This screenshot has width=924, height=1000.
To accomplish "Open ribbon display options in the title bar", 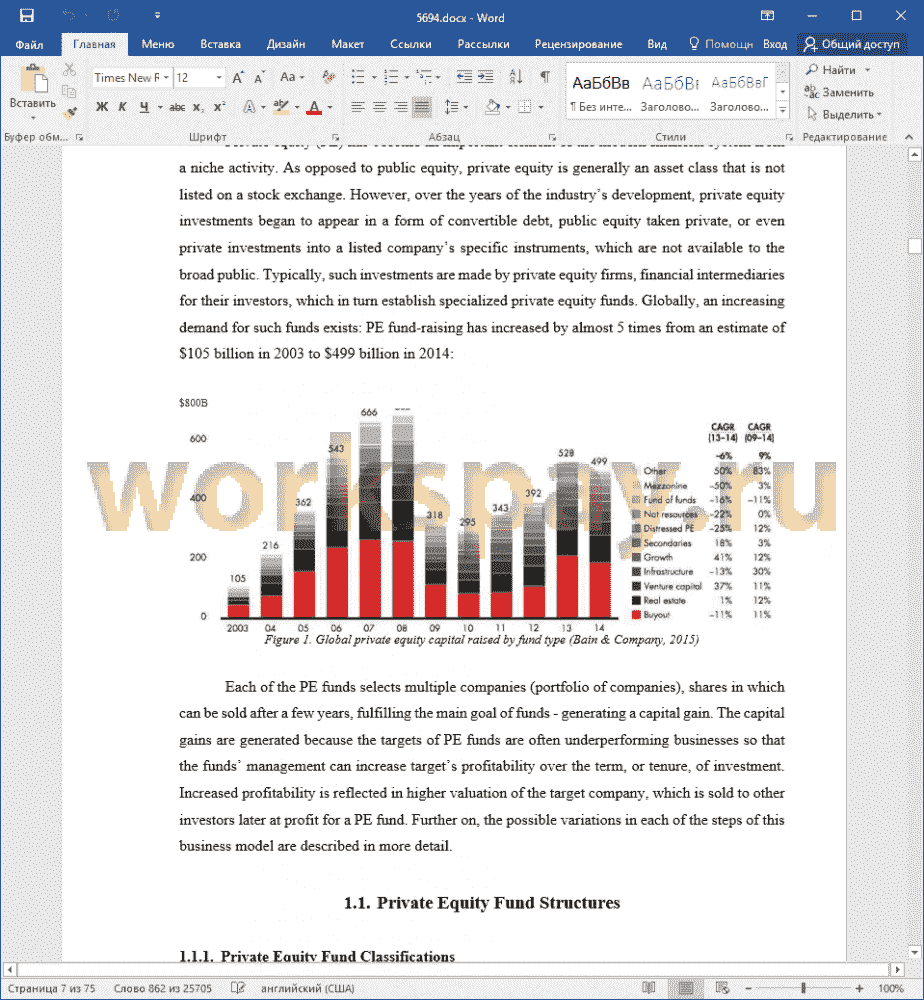I will click(x=768, y=15).
